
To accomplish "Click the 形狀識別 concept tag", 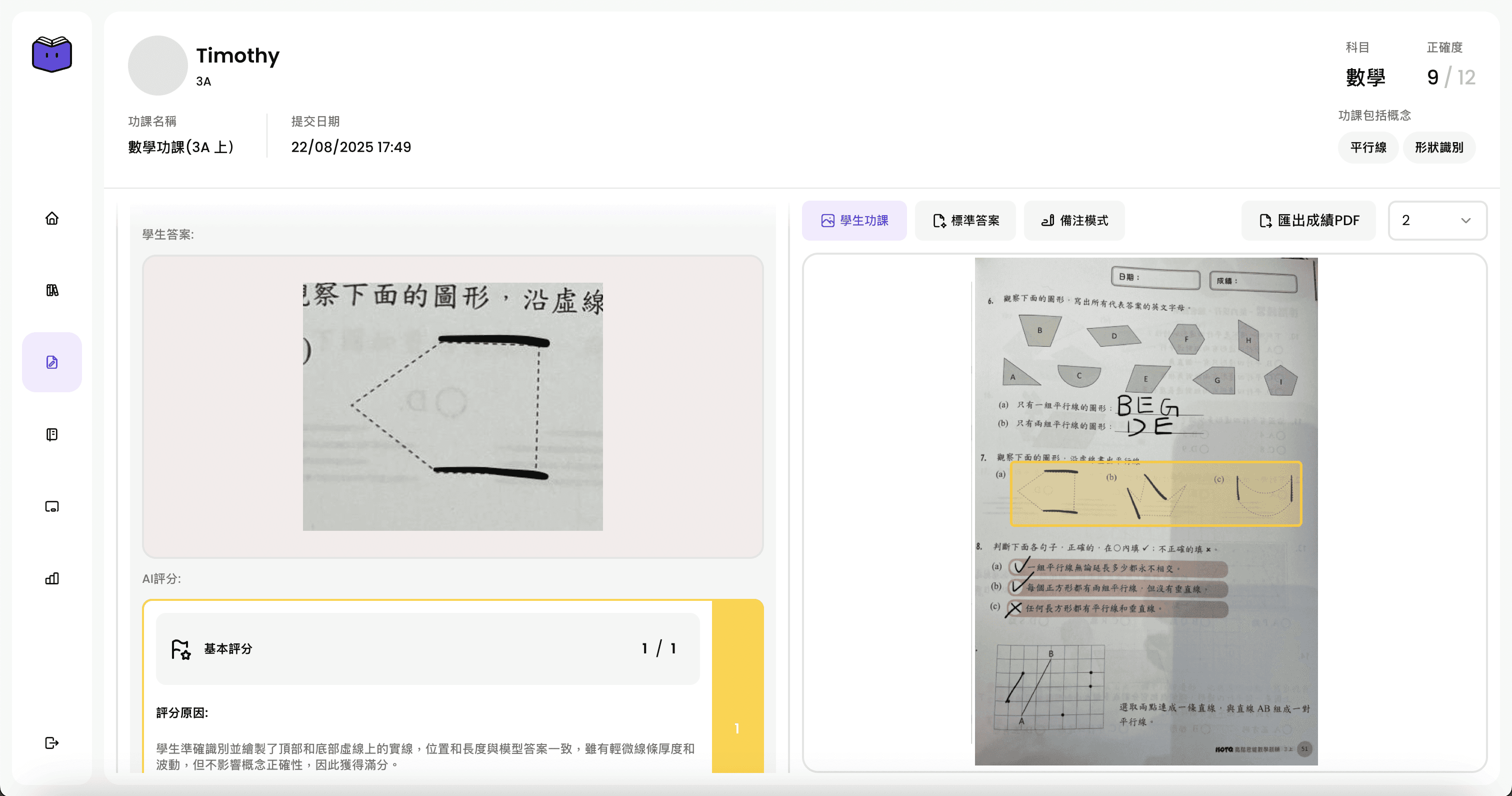I will coord(1438,148).
